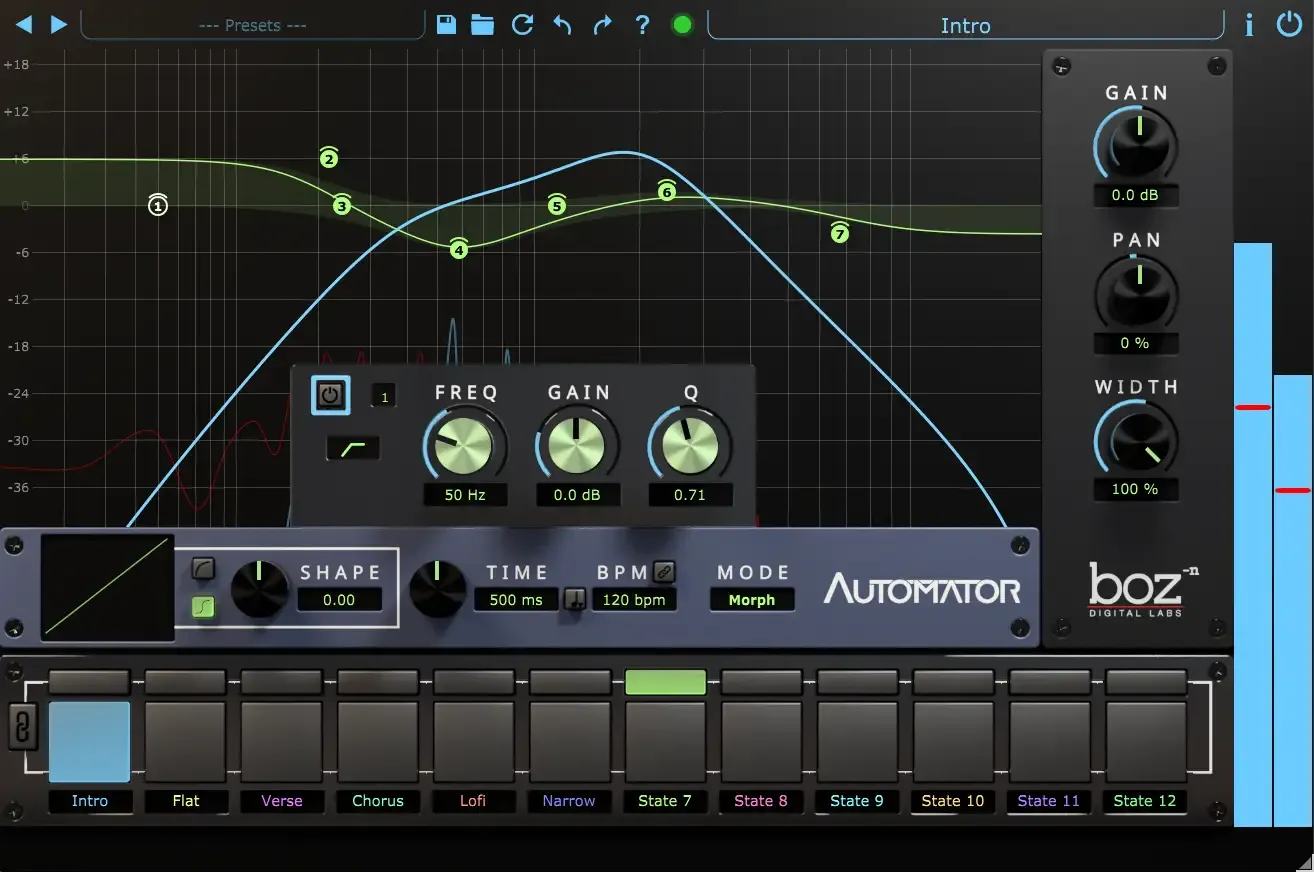
Task: Select EQ band node 4
Action: tap(459, 250)
